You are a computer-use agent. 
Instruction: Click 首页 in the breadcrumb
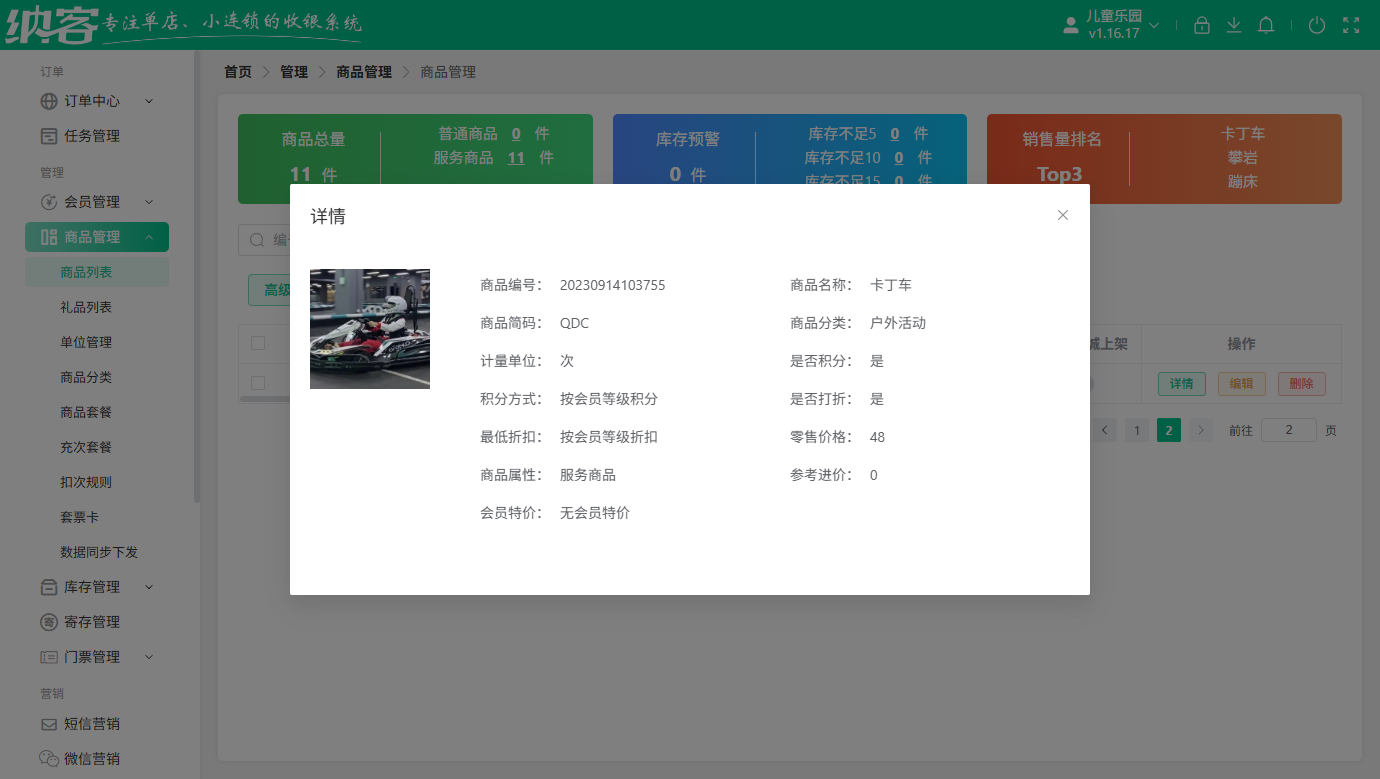(x=237, y=71)
